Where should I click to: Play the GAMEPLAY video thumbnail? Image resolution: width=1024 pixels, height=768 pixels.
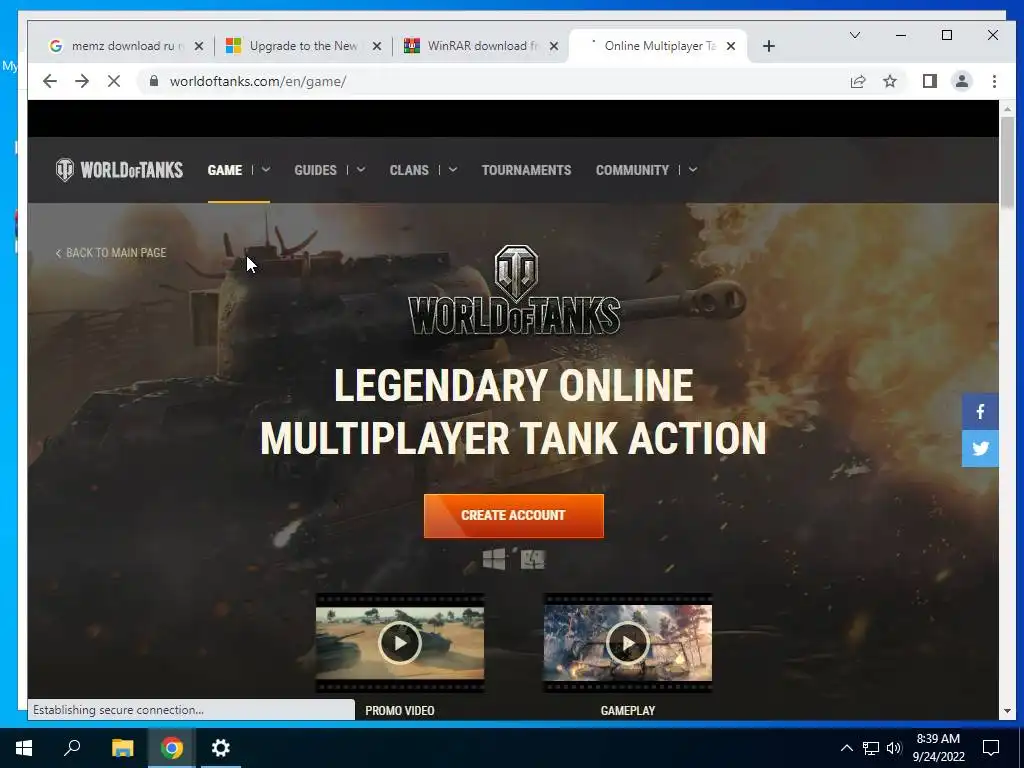[628, 643]
